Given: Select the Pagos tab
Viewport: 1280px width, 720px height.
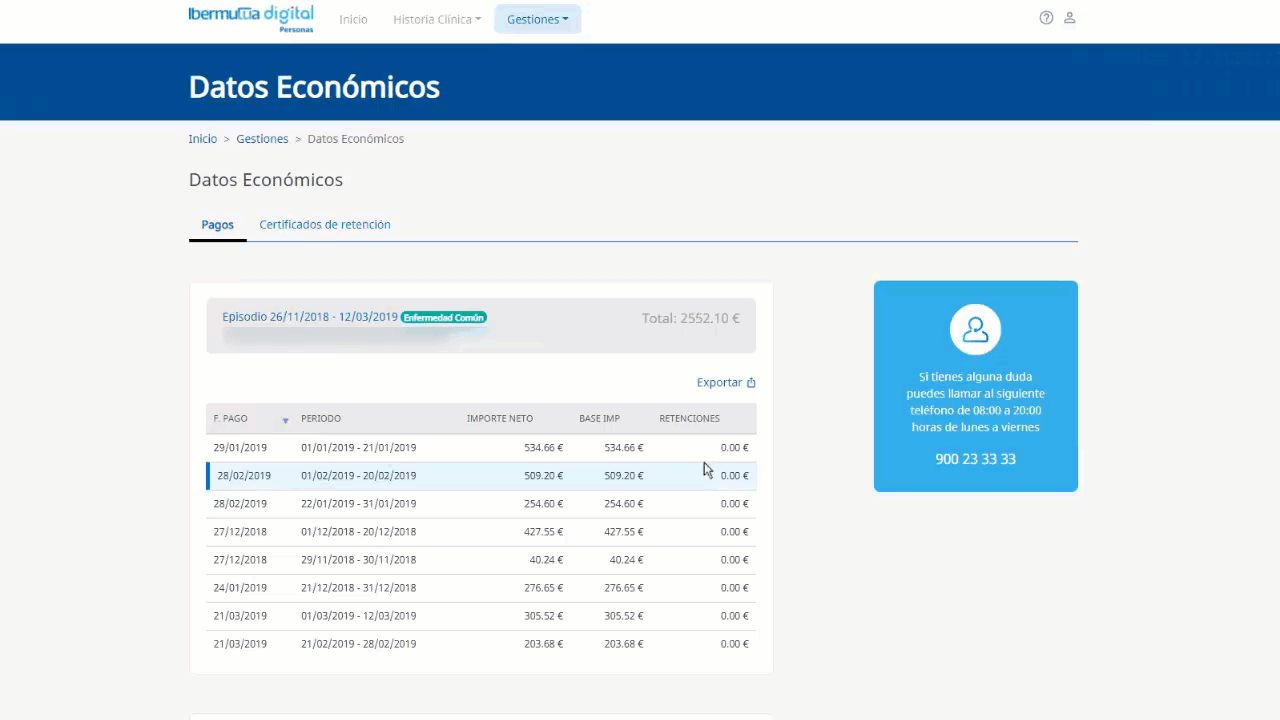Looking at the screenshot, I should pyautogui.click(x=217, y=225).
